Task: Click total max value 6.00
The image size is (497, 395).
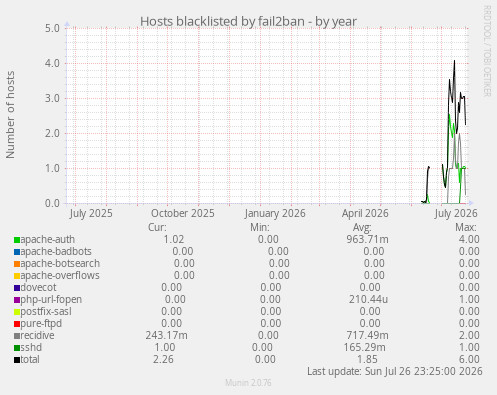Action: pyautogui.click(x=469, y=359)
